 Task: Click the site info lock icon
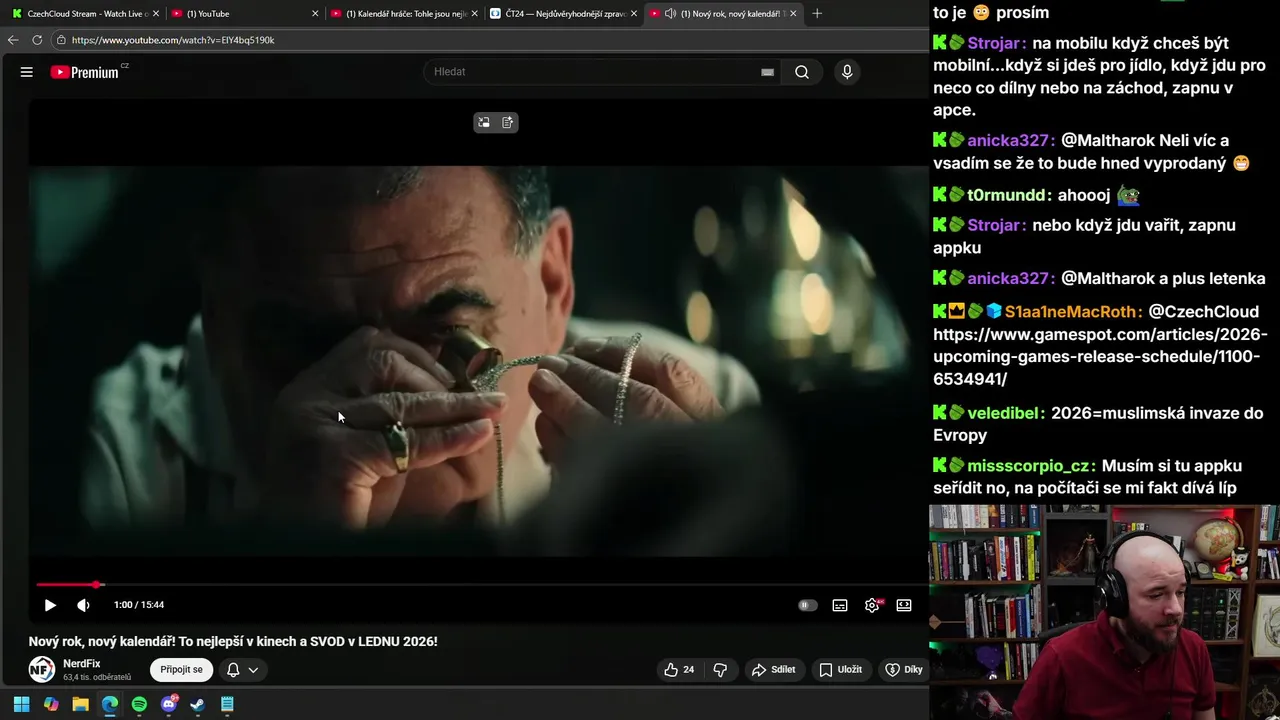[x=62, y=40]
